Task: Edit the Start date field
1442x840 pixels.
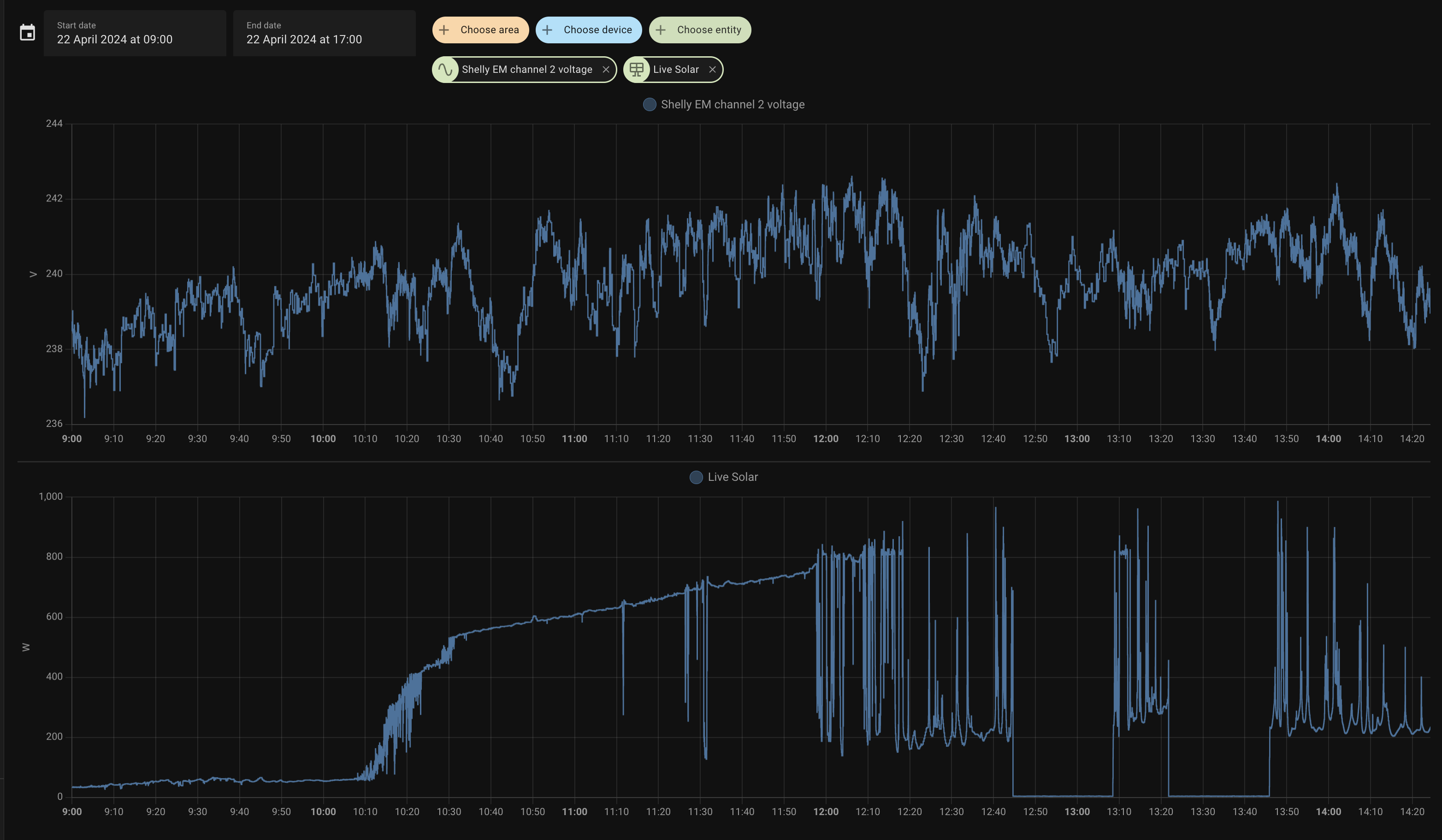Action: pos(135,33)
